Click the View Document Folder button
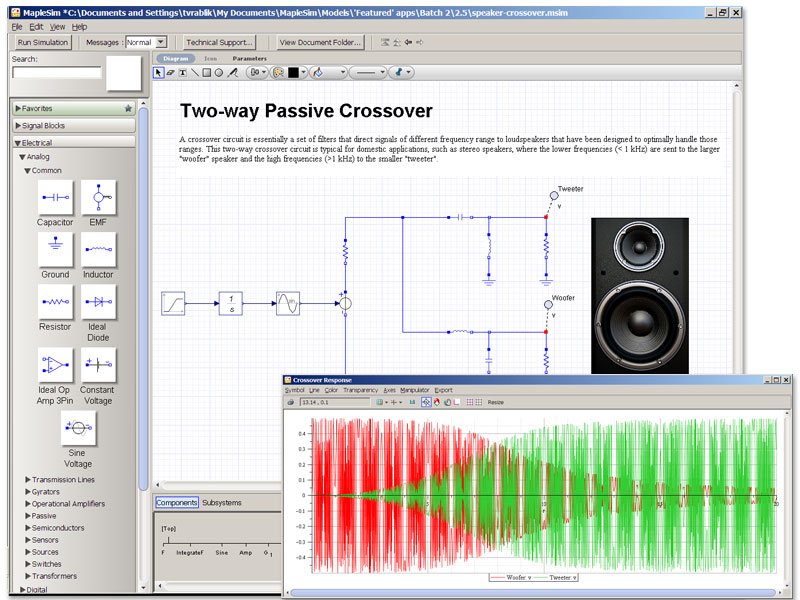This screenshot has width=800, height=600. coord(318,42)
